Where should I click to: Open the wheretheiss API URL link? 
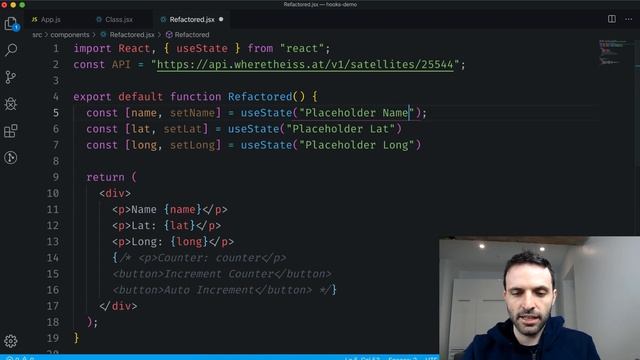tap(305, 64)
